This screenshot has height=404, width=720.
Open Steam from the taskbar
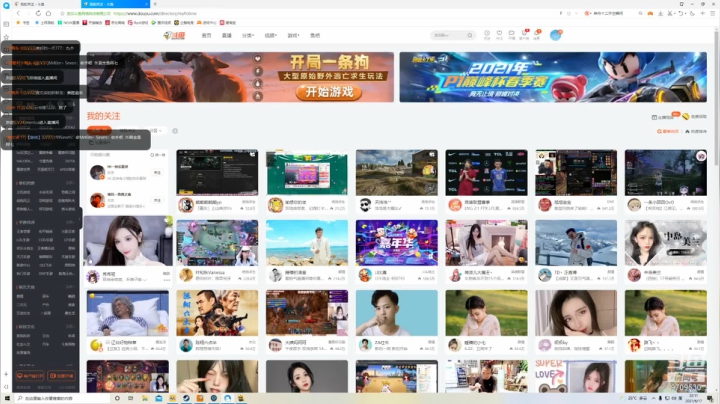pos(186,398)
